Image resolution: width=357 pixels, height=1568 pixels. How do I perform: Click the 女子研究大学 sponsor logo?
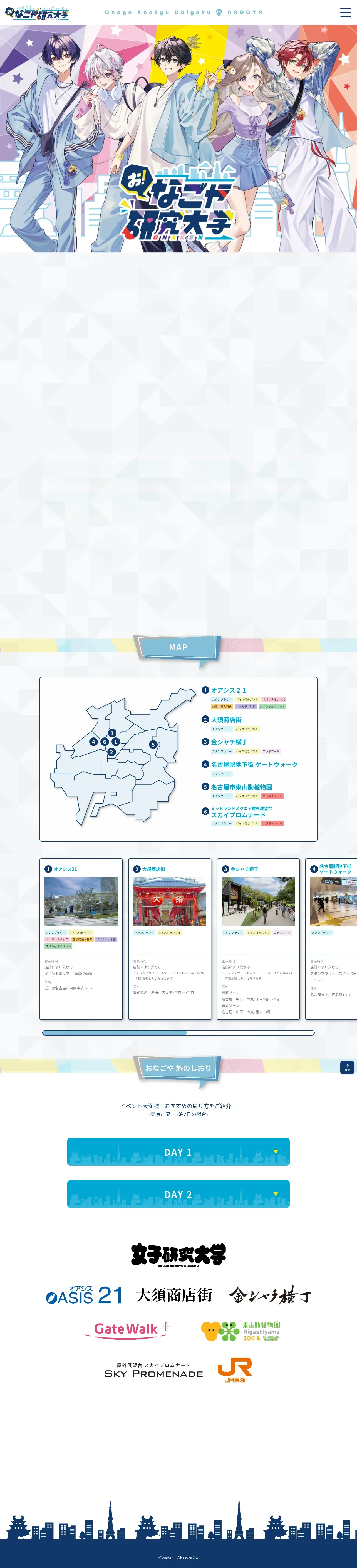click(178, 1255)
